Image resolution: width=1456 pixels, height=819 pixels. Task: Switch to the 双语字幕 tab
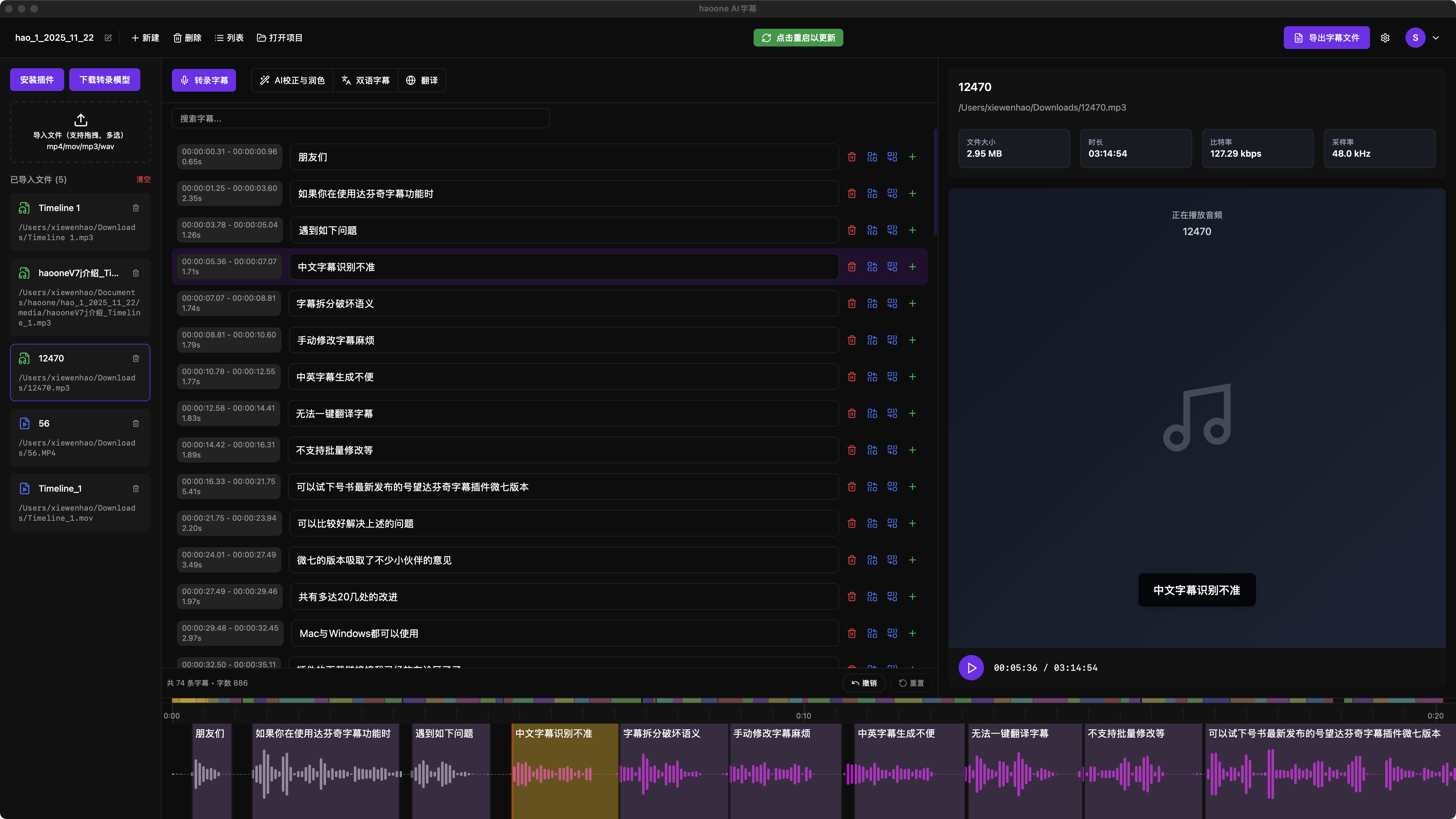(x=366, y=80)
